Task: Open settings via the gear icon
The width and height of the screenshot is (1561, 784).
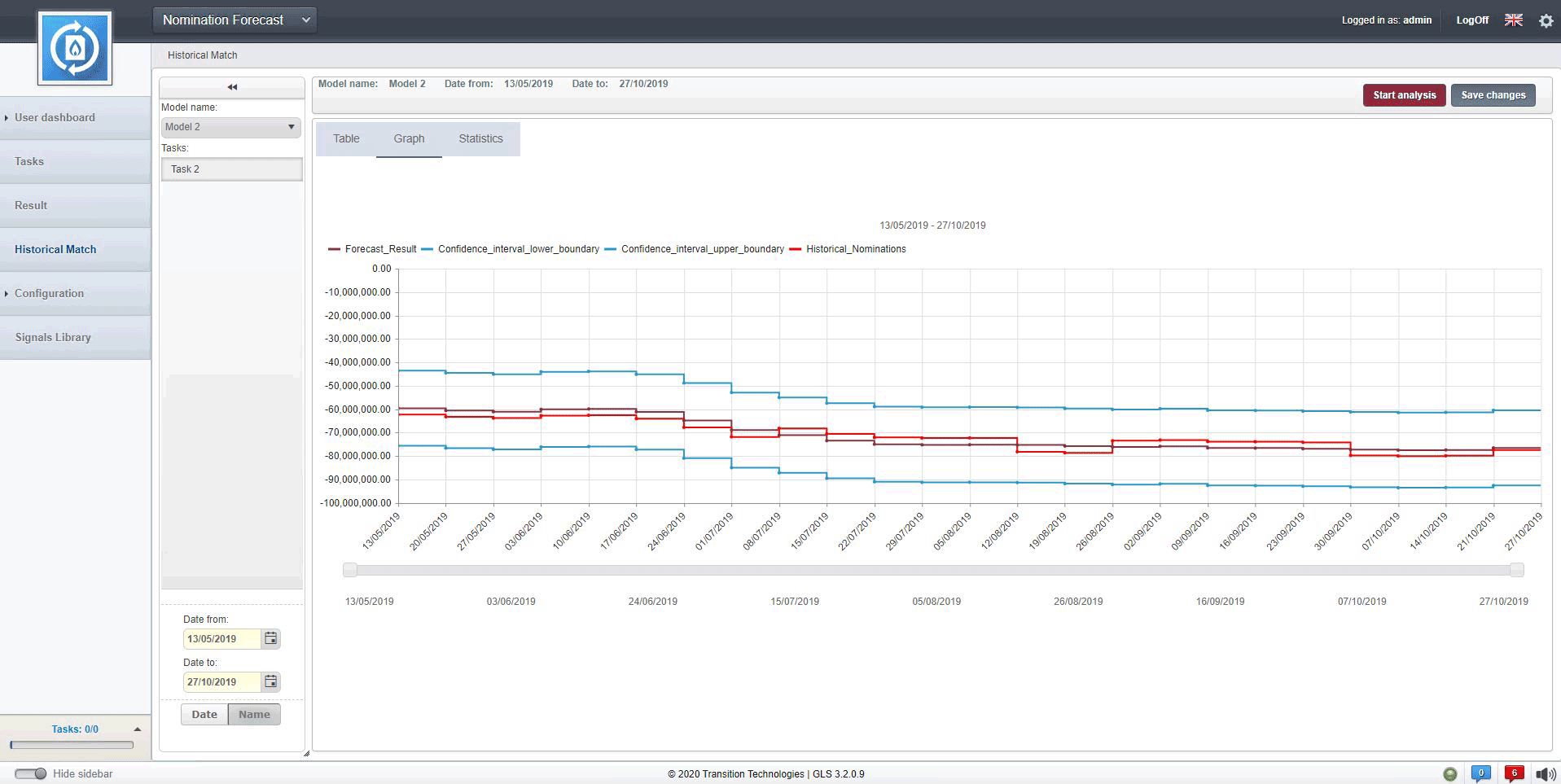Action: point(1546,21)
